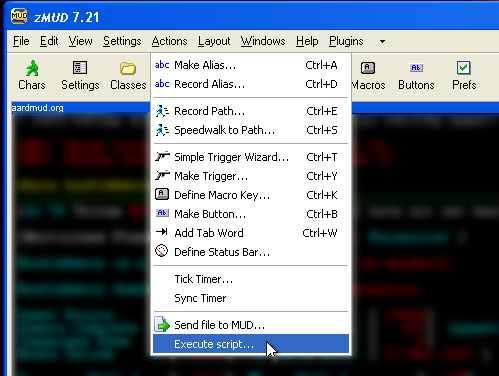Open the Macros toolbar button
Viewport: 499px width, 376px height.
368,75
